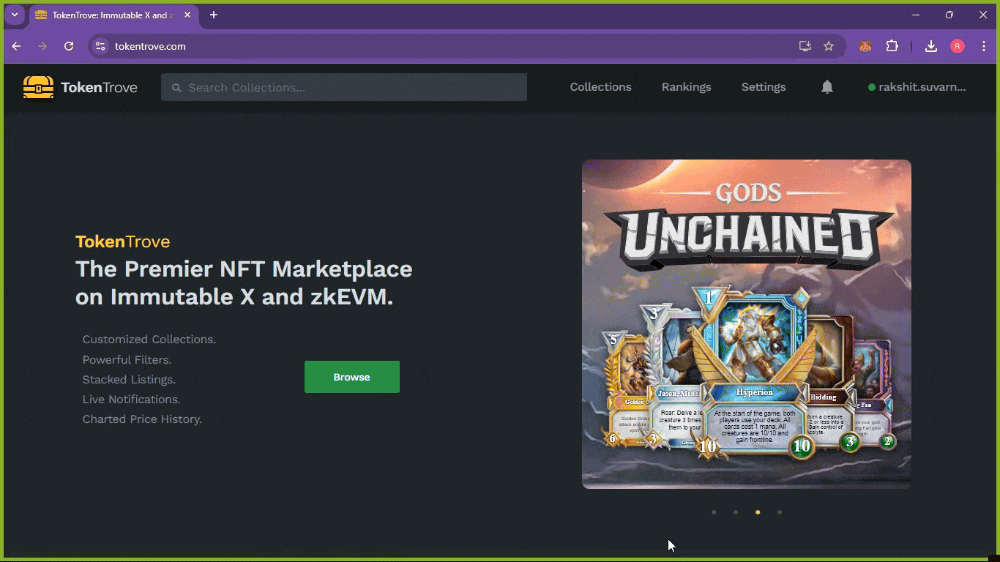Screen dimensions: 1000x562
Task: Restore down the browser window
Action: click(949, 15)
